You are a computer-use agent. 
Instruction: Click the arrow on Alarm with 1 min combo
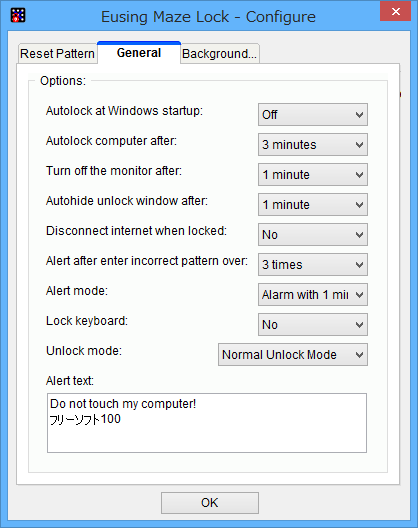pos(359,295)
